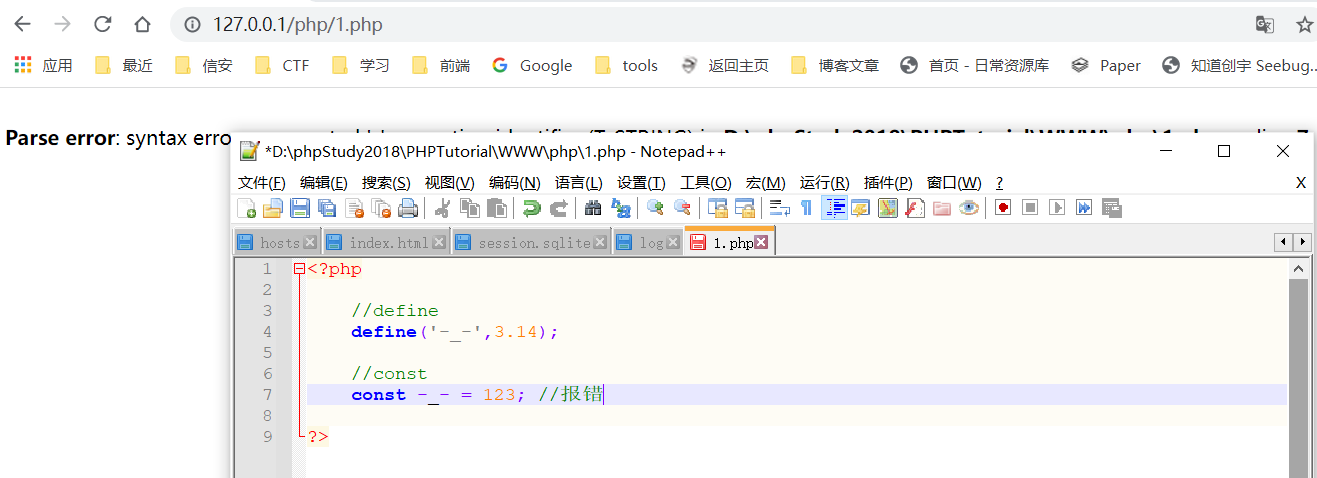Click the browser address bar URL
The width and height of the screenshot is (1317, 478).
coord(297,24)
